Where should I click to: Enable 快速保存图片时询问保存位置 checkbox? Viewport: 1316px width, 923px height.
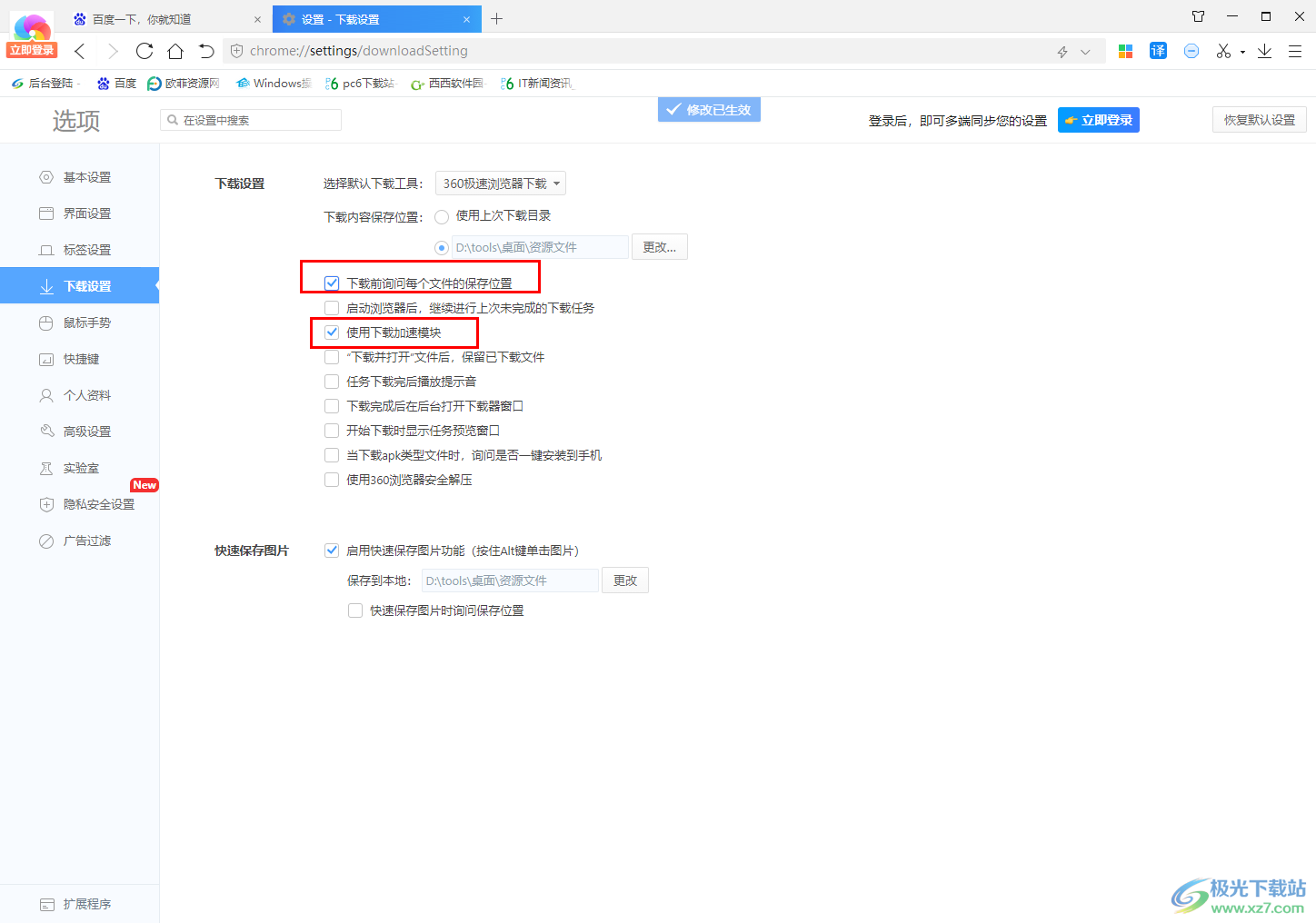[x=355, y=610]
